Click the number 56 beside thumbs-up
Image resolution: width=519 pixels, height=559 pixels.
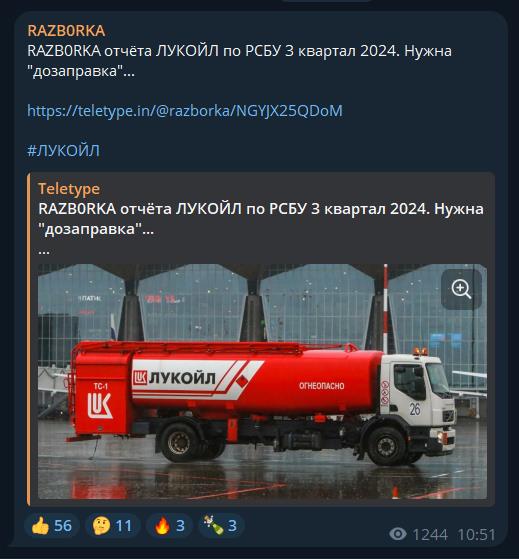tap(63, 526)
